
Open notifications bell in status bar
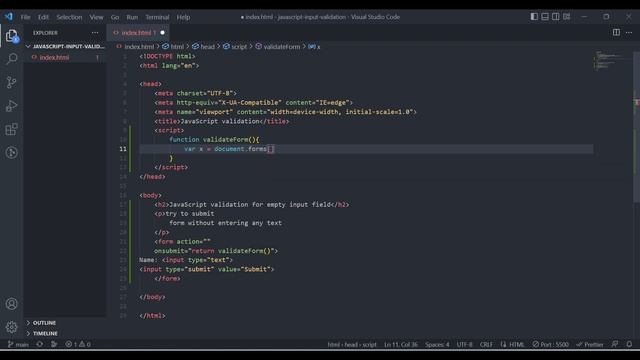click(629, 344)
